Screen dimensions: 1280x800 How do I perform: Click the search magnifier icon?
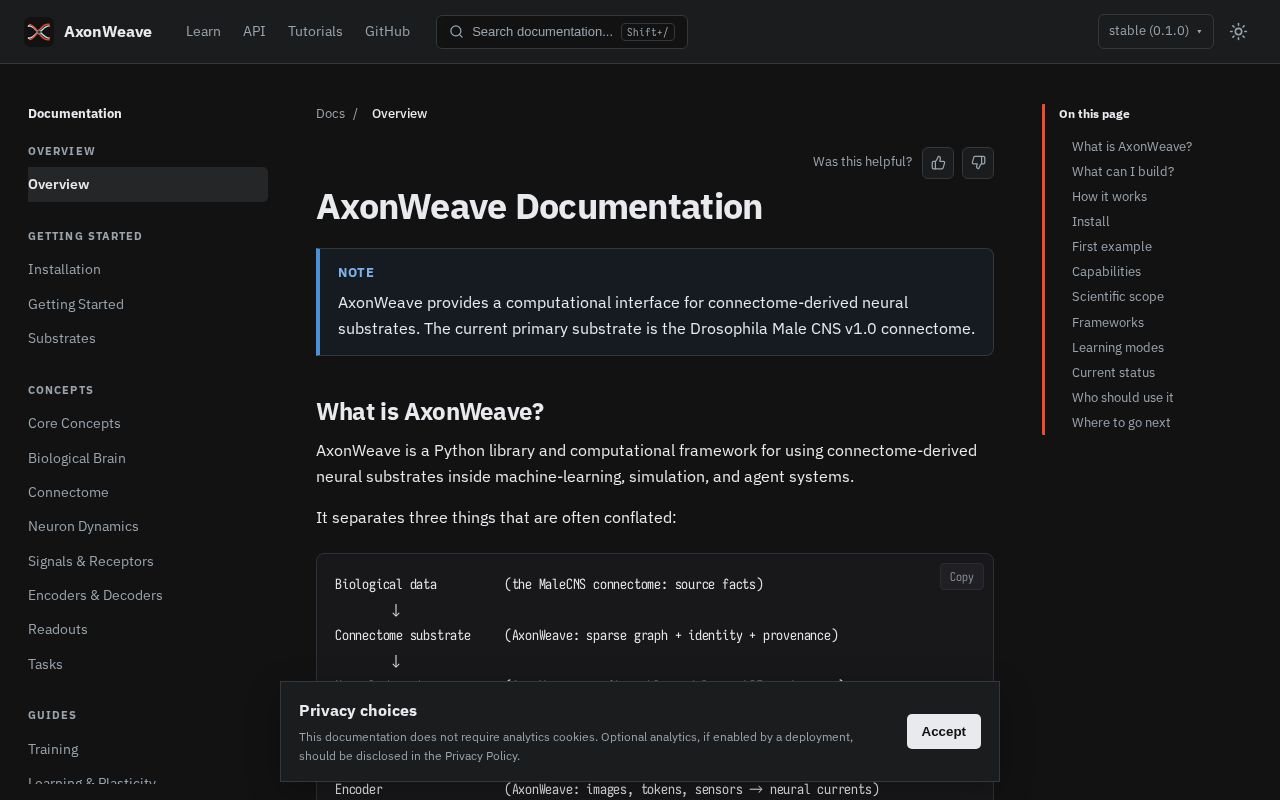(x=456, y=32)
